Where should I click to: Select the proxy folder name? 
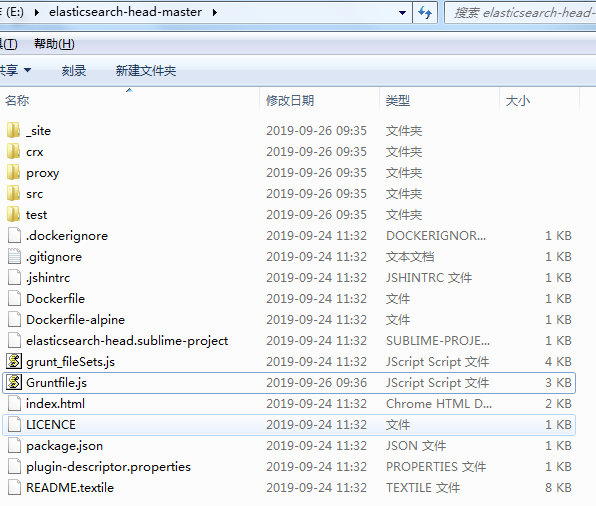(43, 173)
